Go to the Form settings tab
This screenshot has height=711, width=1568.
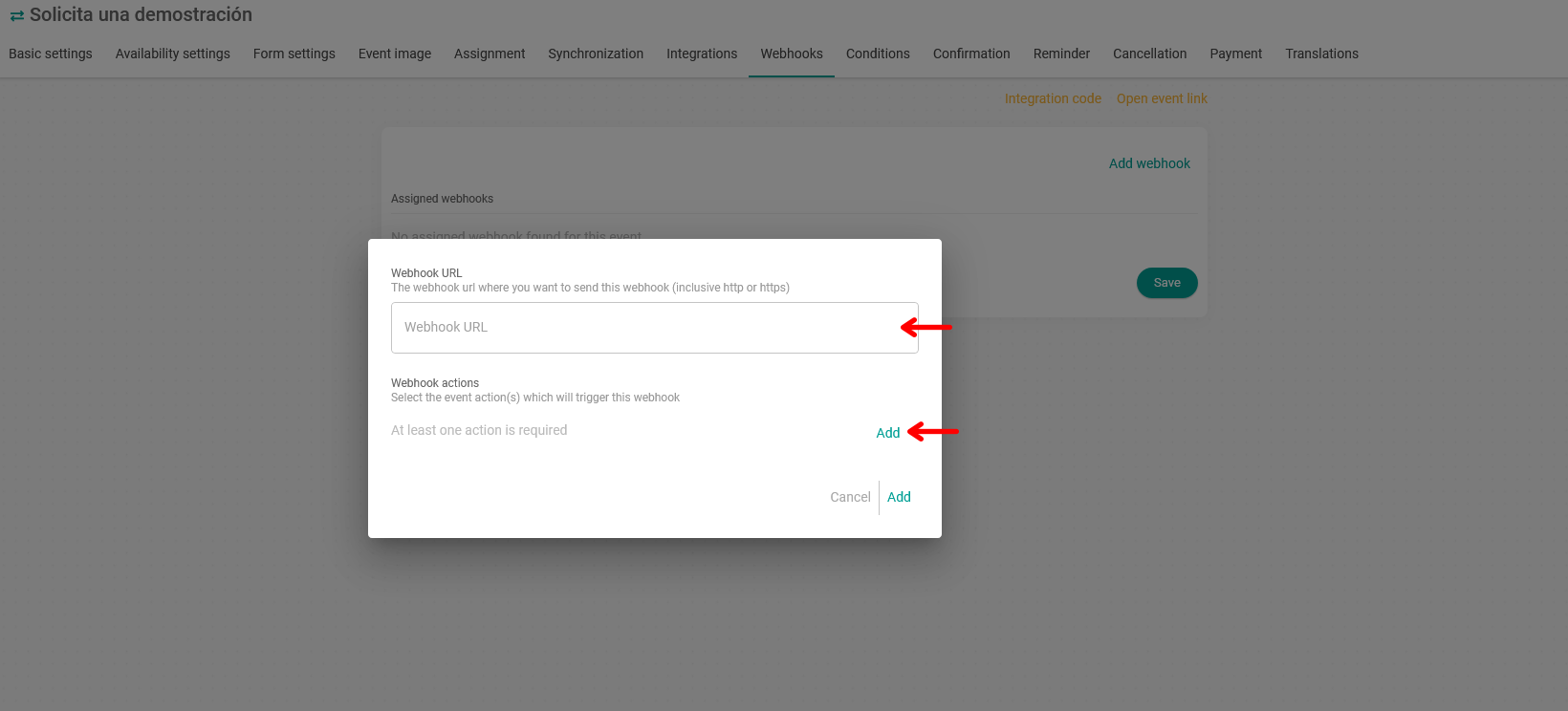pos(294,54)
